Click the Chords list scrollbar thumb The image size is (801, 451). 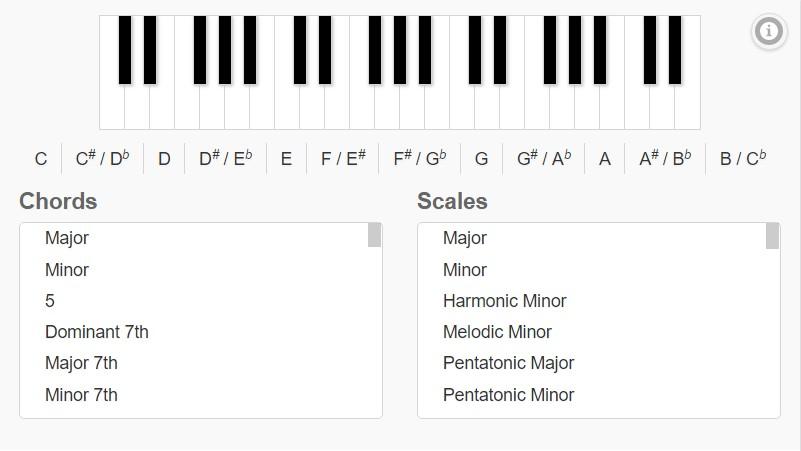coord(374,235)
